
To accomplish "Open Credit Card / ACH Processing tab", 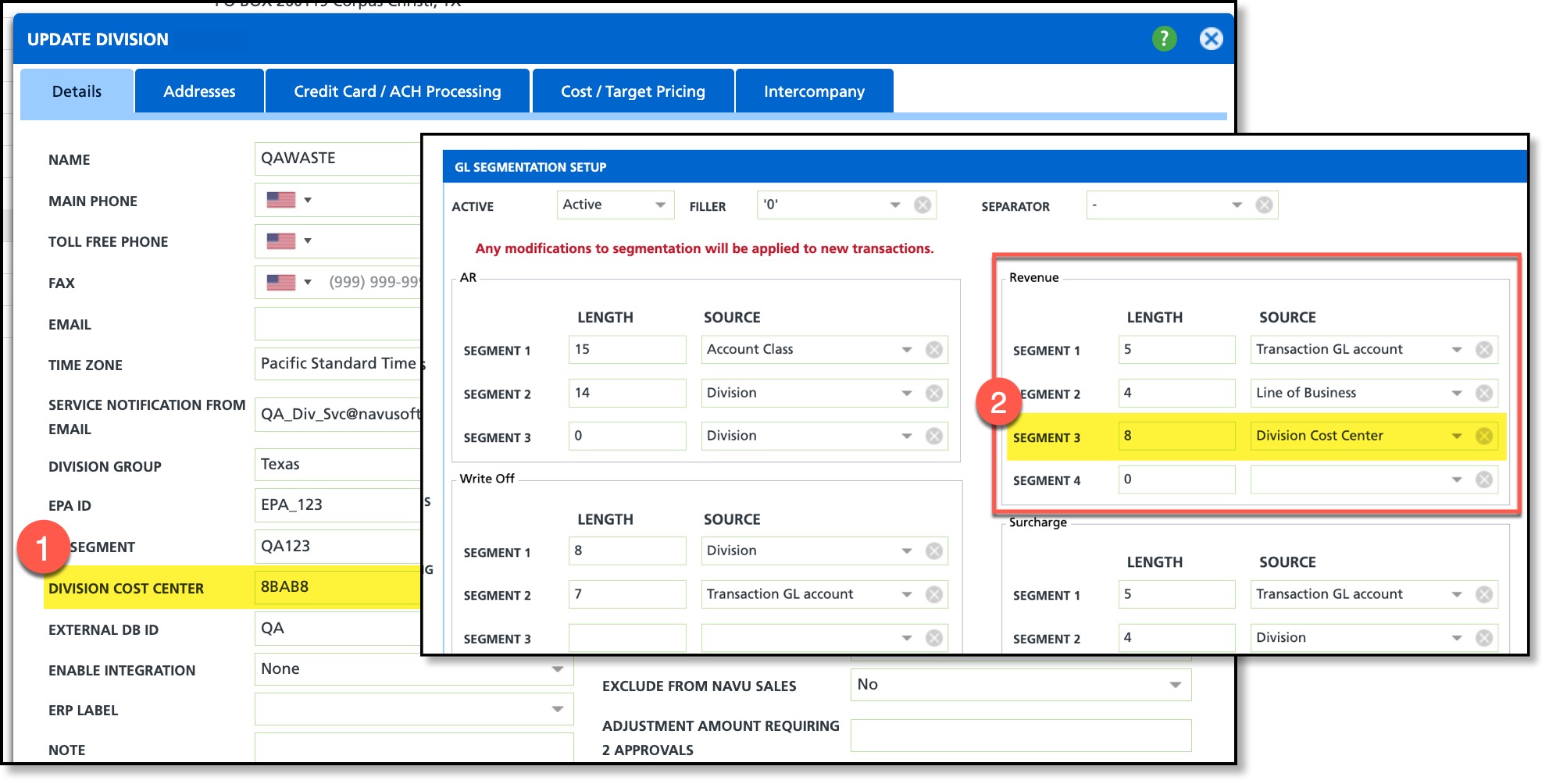I will [x=398, y=91].
